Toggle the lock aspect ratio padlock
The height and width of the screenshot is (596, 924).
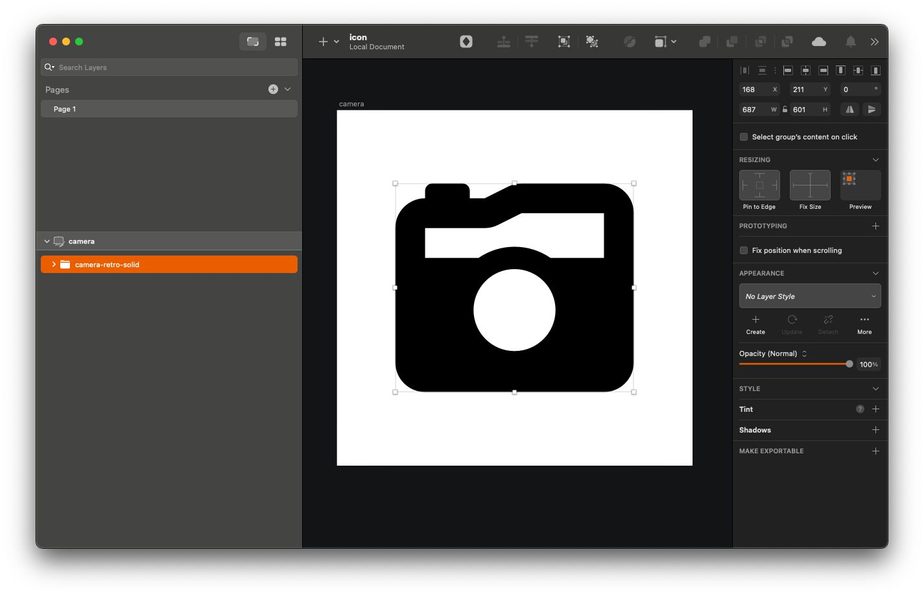(x=785, y=109)
